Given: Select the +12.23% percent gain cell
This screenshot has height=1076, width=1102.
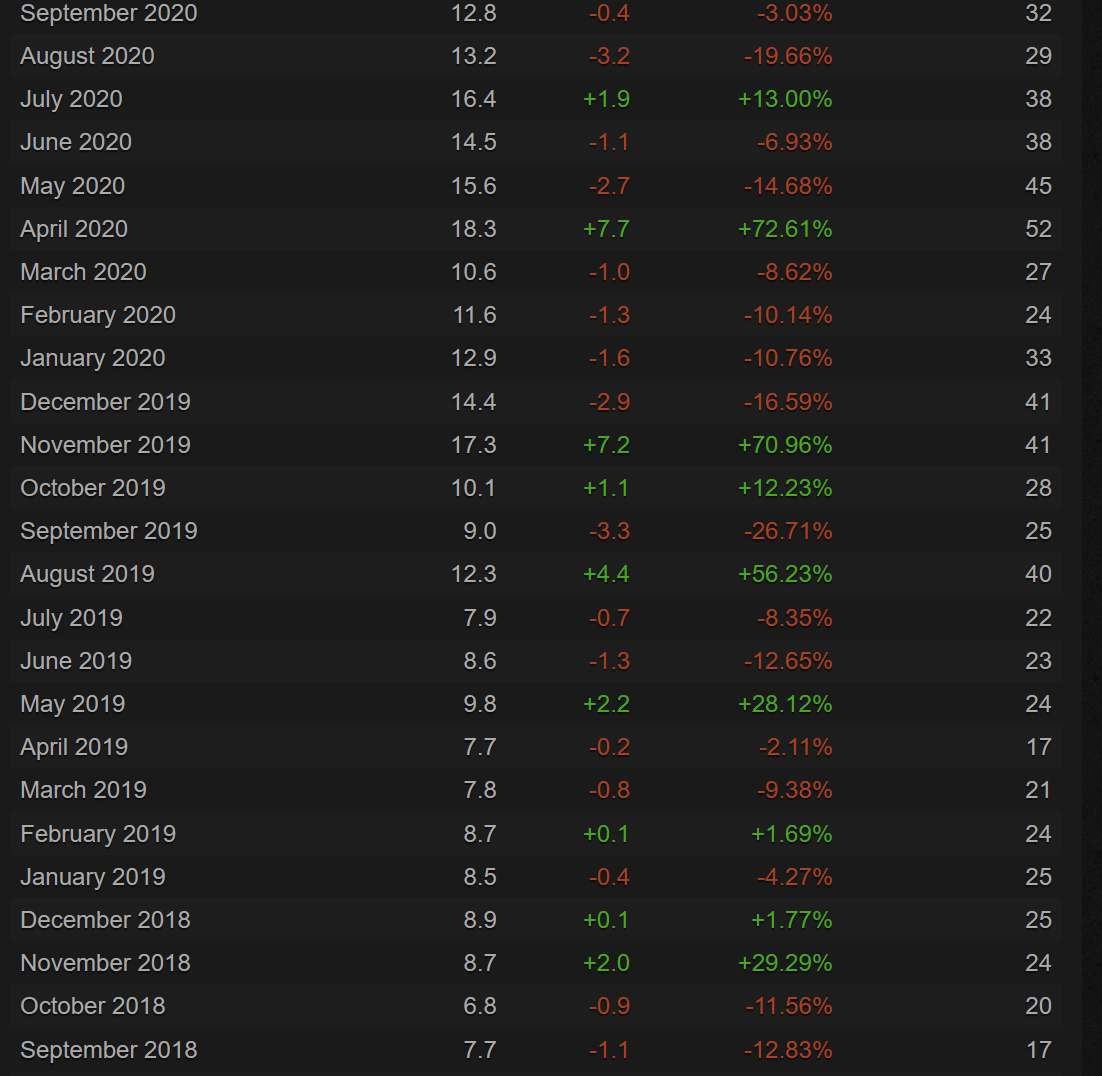Looking at the screenshot, I should coord(785,488).
